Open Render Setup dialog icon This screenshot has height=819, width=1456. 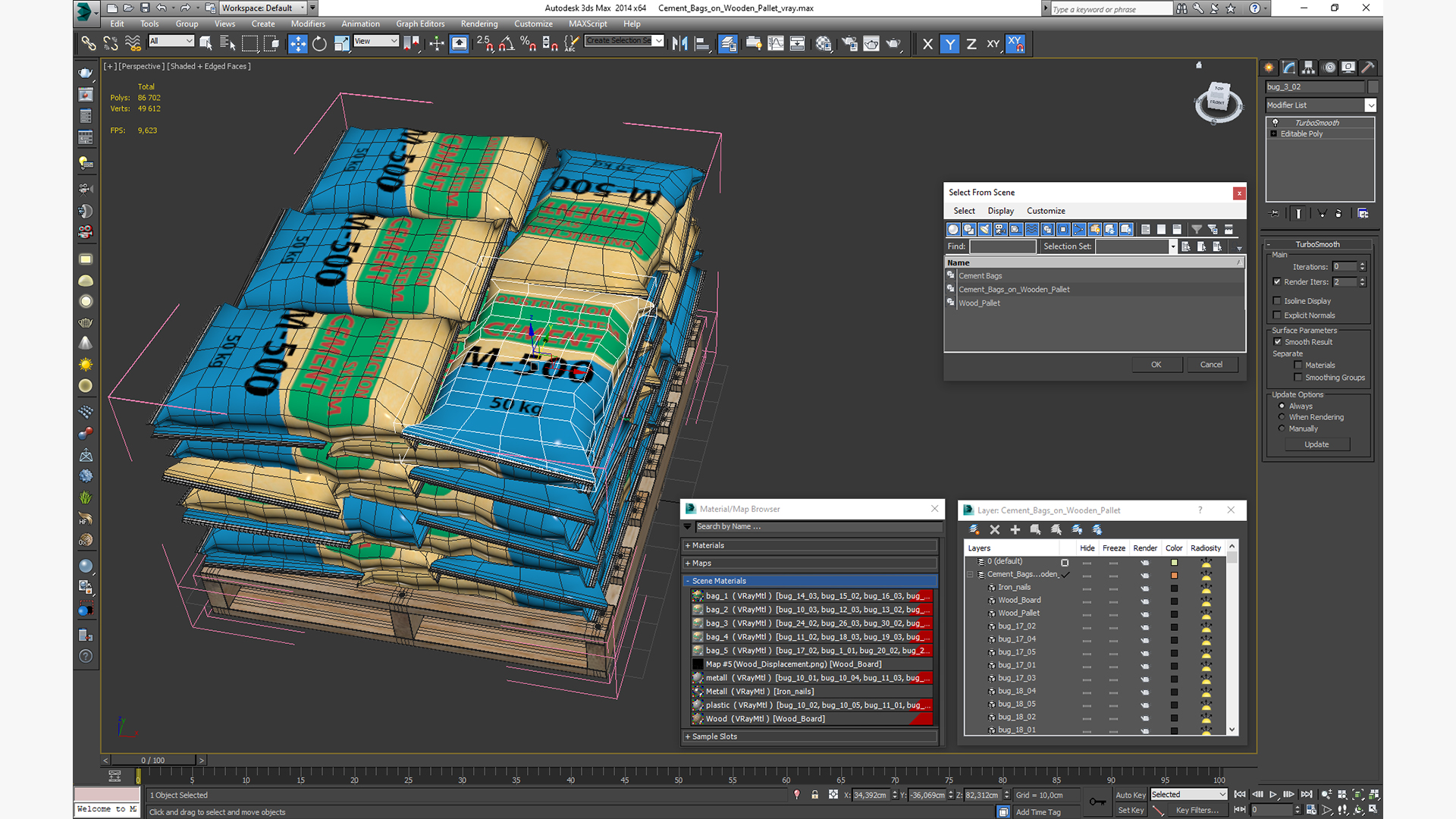click(x=849, y=44)
